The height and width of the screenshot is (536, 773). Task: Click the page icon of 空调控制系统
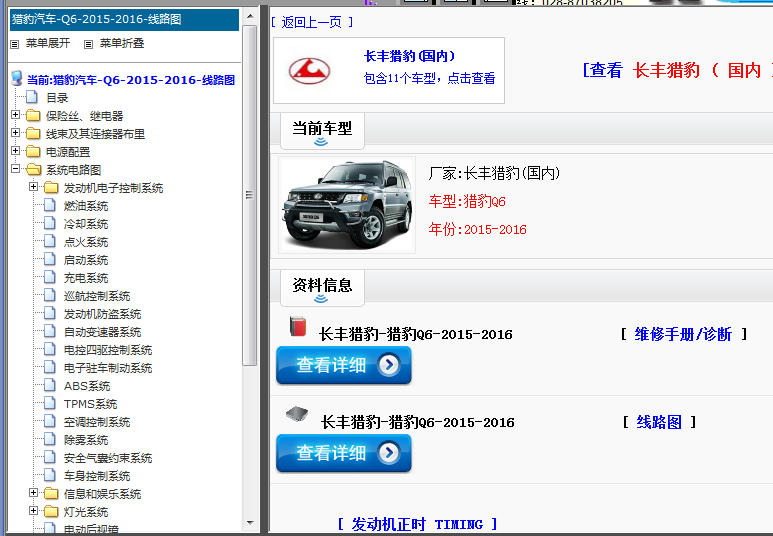point(50,421)
